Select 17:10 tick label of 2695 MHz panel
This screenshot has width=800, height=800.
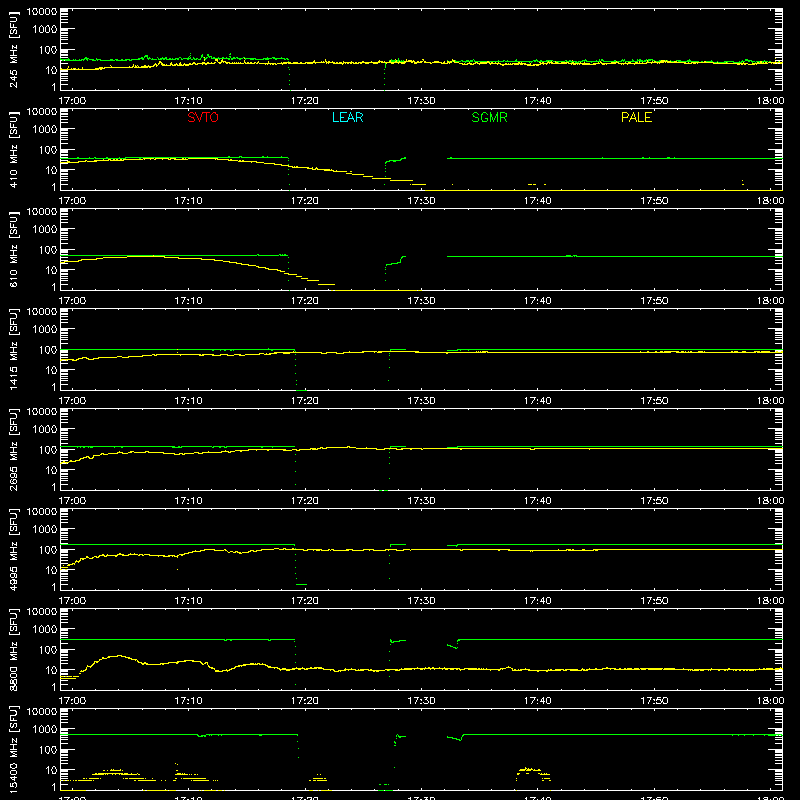click(x=189, y=501)
